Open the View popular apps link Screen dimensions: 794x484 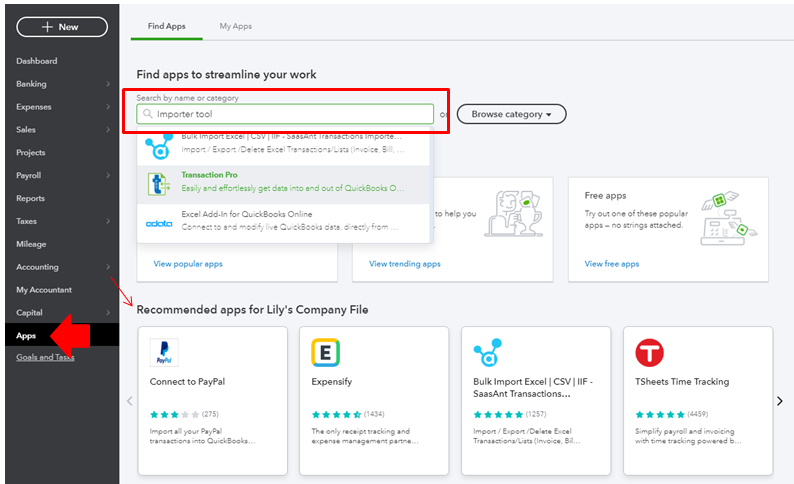[188, 264]
